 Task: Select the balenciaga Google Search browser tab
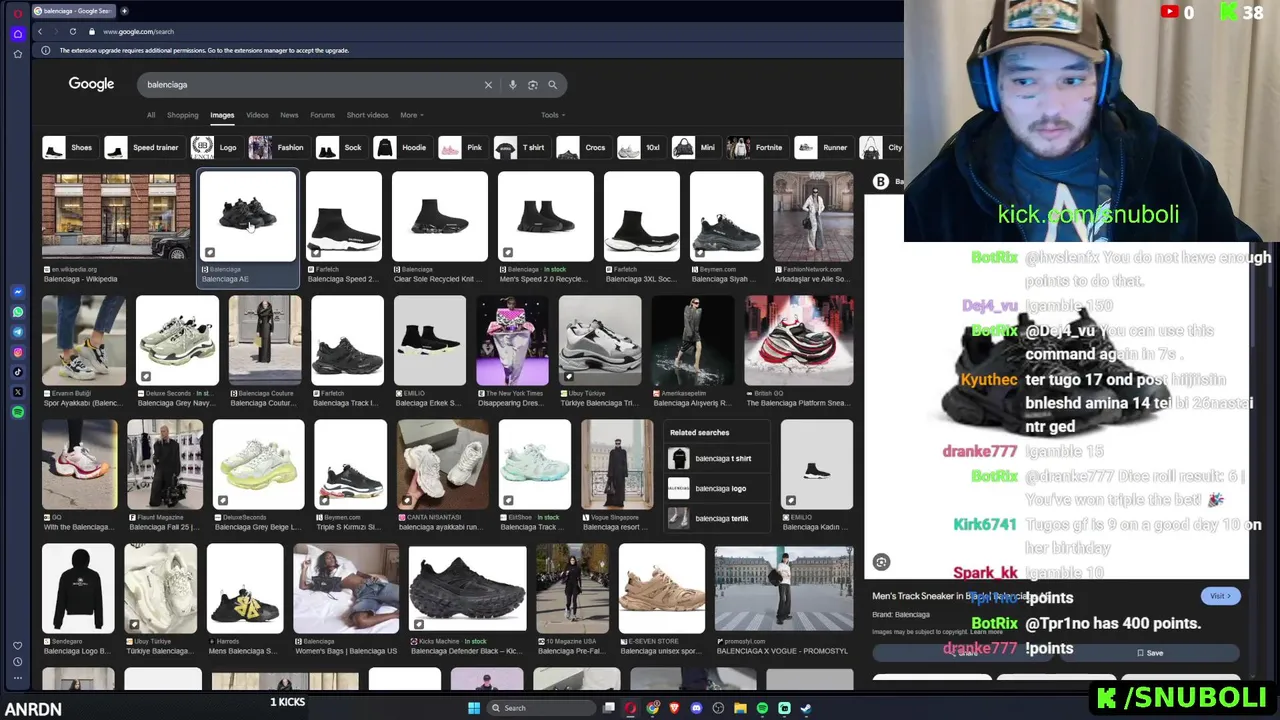75,11
